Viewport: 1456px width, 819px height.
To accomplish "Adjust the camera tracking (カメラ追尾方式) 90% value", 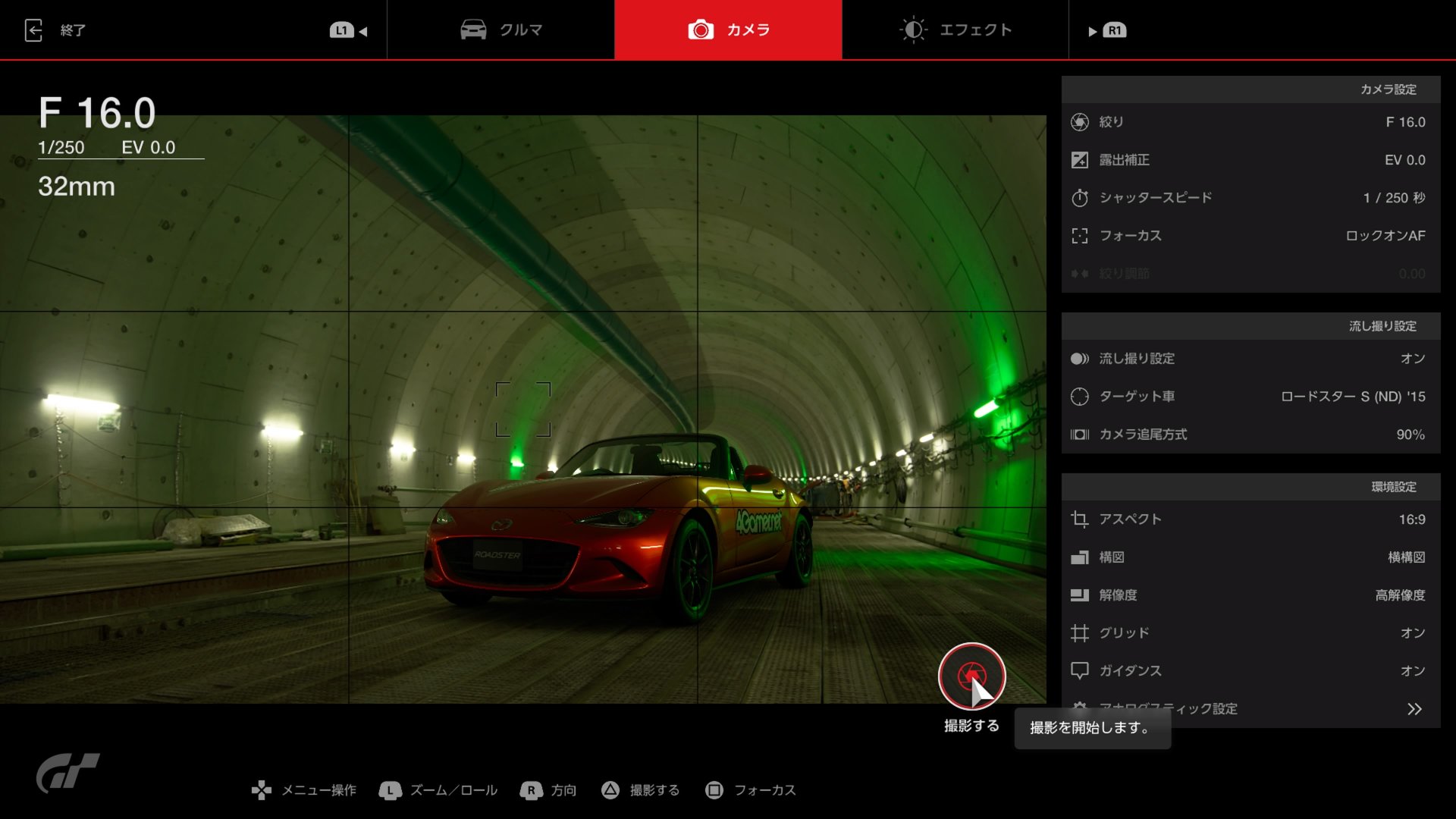I will click(x=1410, y=435).
